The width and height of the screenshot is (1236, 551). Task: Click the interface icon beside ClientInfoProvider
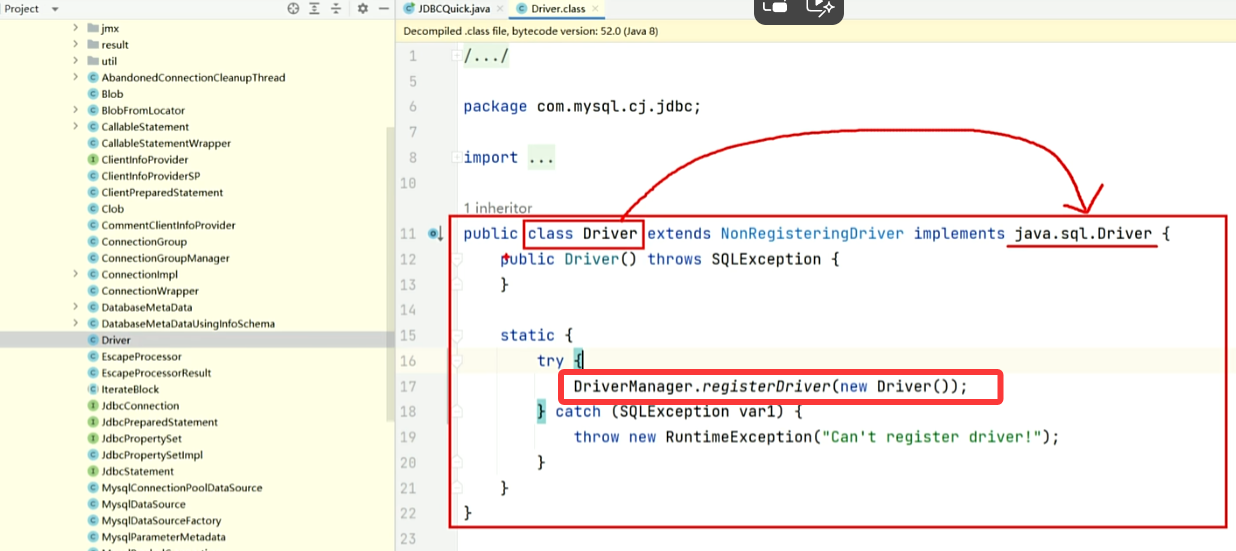click(x=93, y=160)
